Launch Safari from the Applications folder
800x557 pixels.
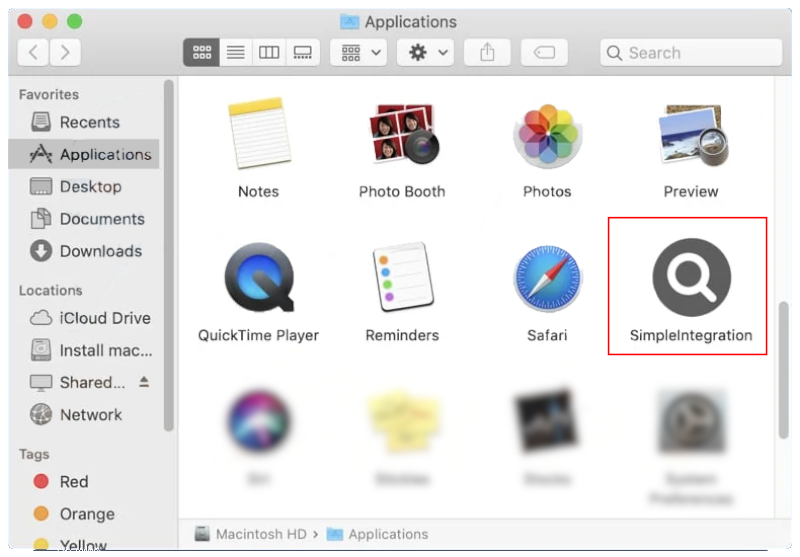(x=547, y=279)
